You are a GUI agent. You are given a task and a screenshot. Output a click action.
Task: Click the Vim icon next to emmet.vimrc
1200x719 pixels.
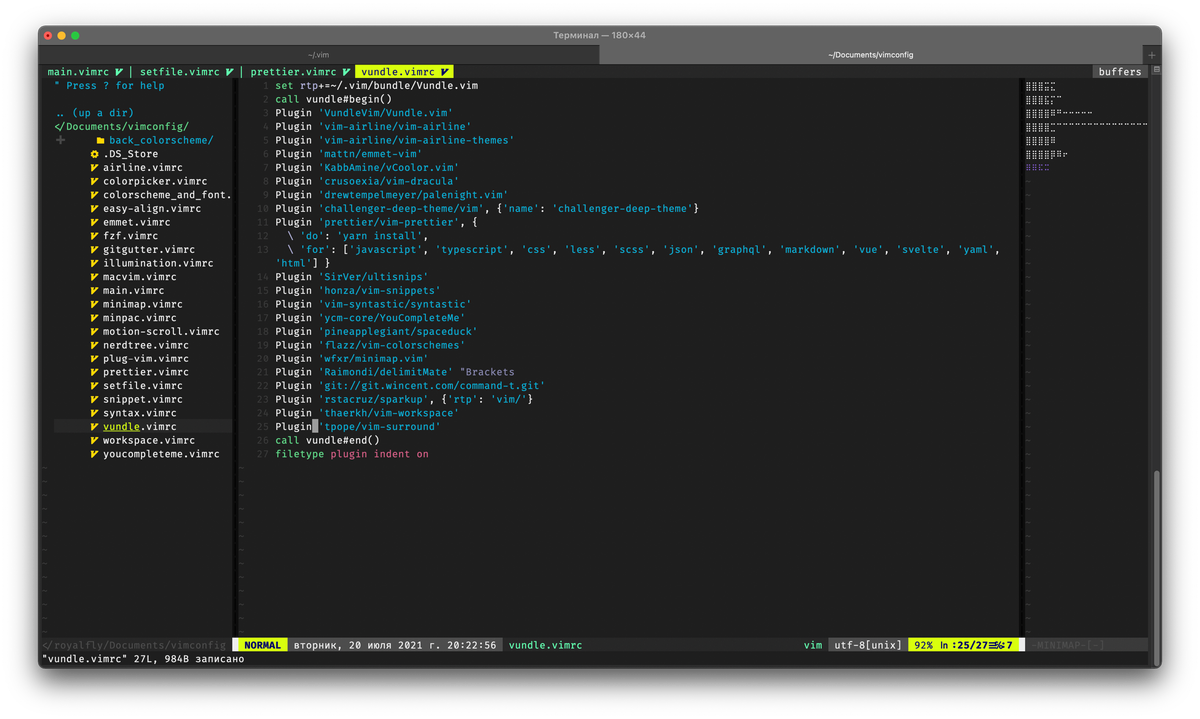95,222
